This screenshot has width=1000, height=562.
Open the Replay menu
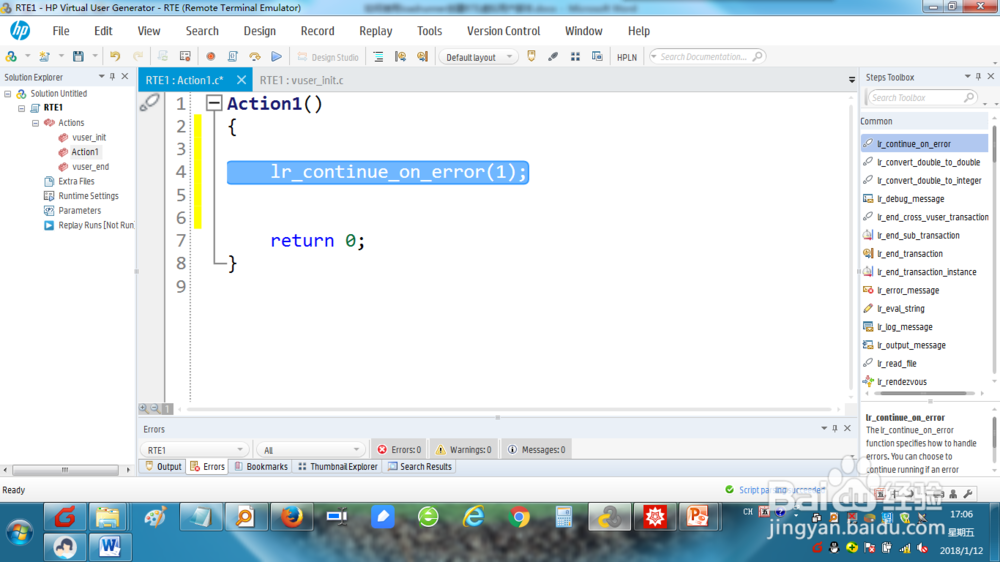376,31
